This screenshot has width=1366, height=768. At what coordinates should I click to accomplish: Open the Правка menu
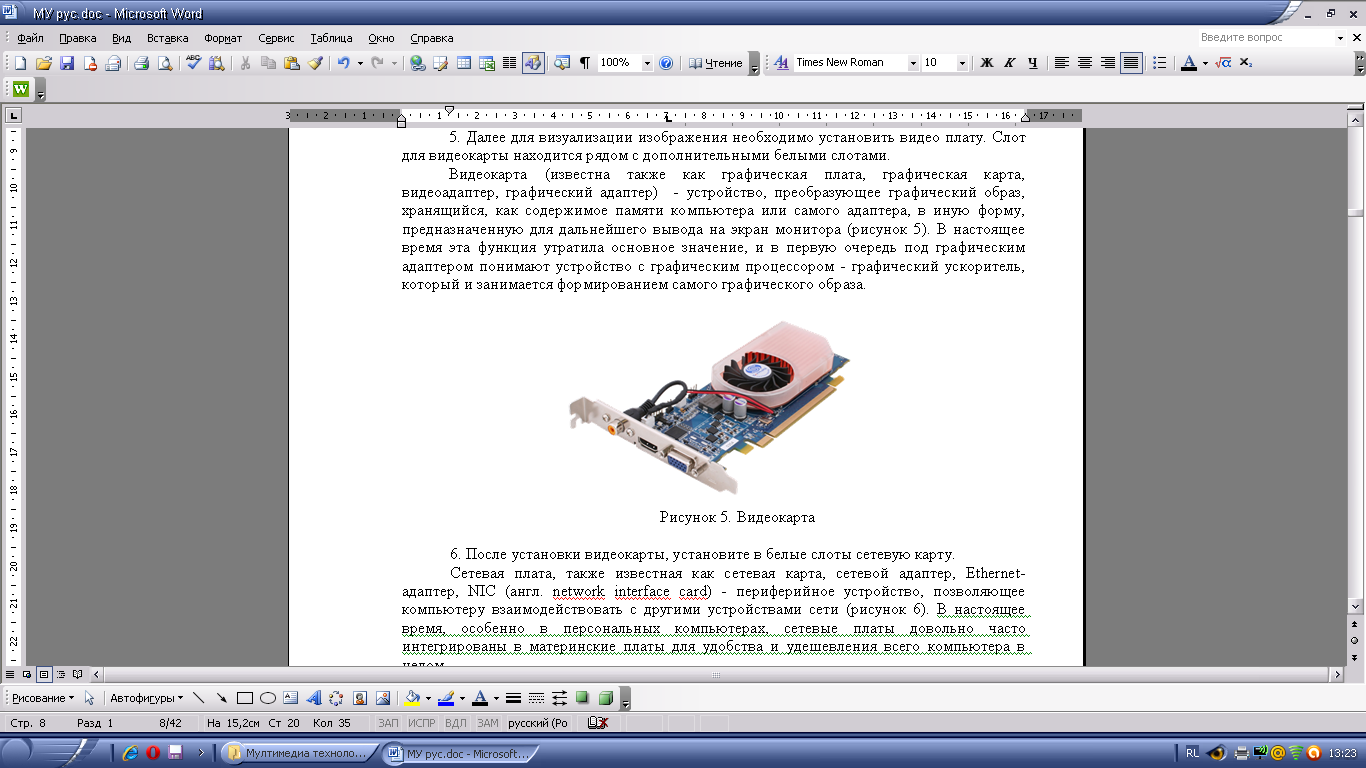tap(77, 38)
